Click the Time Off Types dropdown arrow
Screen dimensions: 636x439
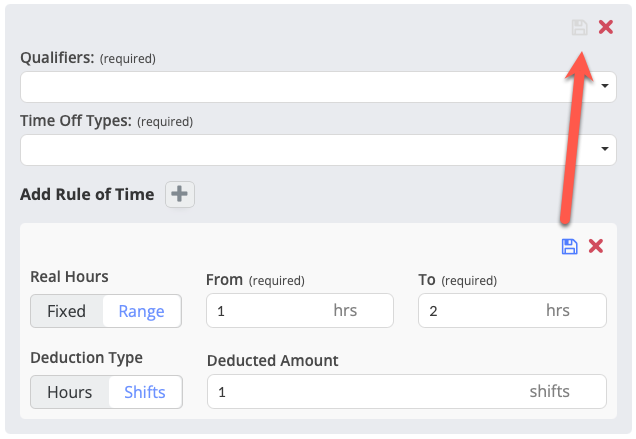[x=606, y=150]
